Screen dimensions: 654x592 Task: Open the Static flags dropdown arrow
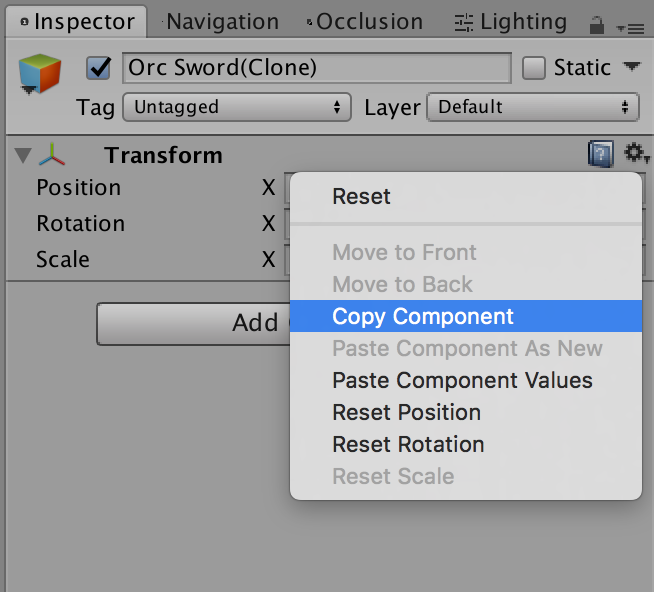631,67
